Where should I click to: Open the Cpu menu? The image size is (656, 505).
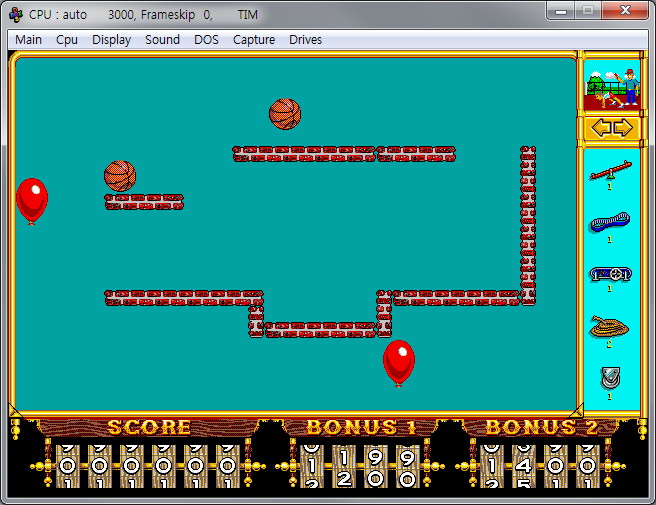pyautogui.click(x=67, y=40)
